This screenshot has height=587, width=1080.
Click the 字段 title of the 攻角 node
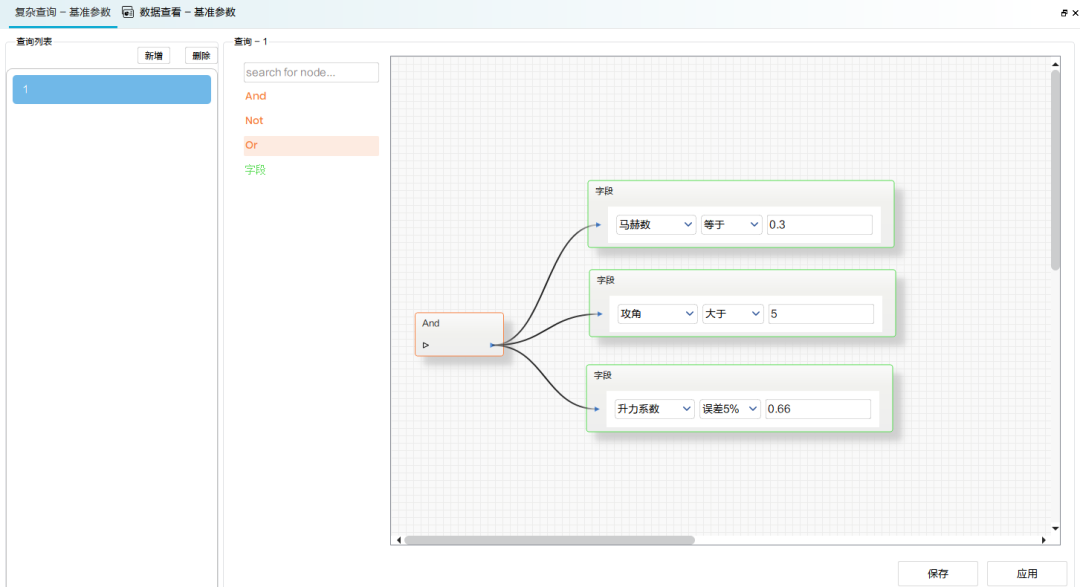pos(605,280)
